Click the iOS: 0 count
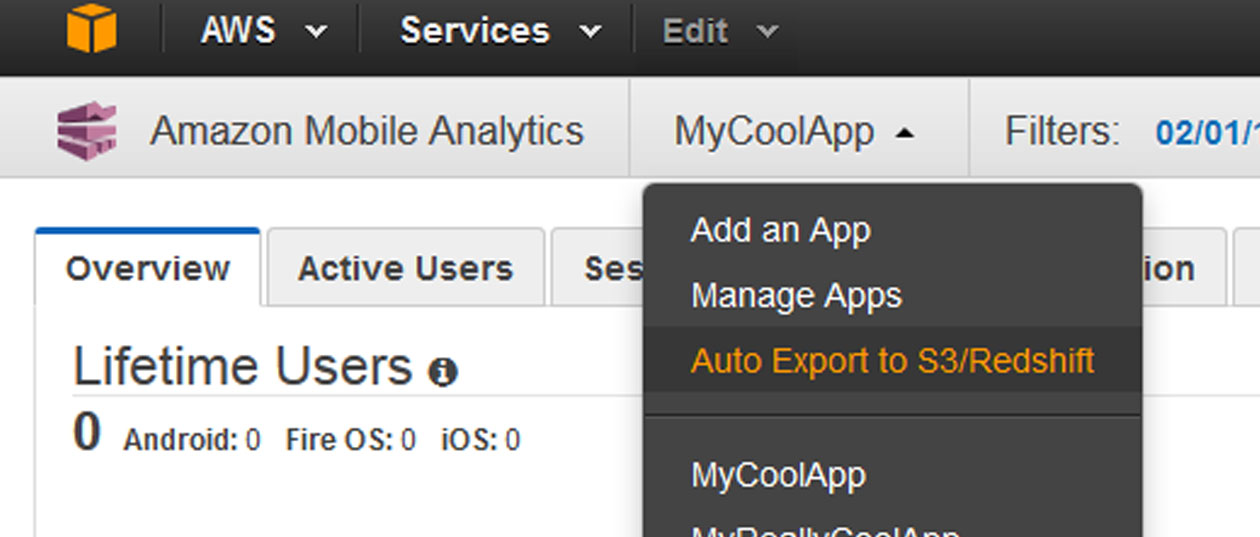1260x537 pixels. click(480, 440)
